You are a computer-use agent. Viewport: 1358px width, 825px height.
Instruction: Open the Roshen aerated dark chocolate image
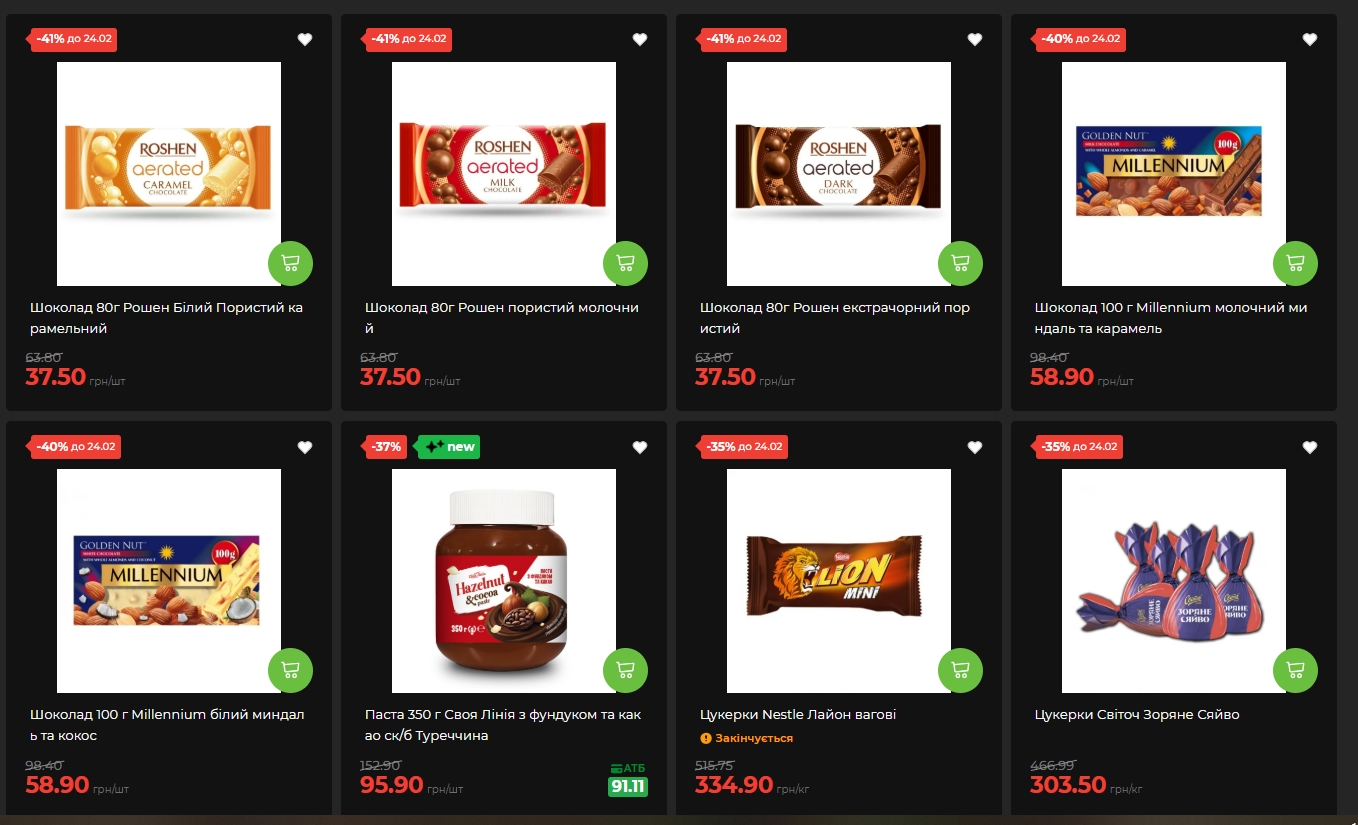838,174
